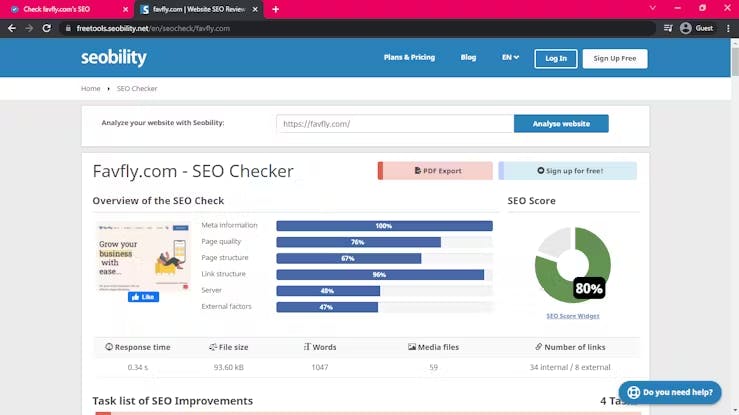
Task: Click the Meta information 100% bar
Action: (x=384, y=226)
